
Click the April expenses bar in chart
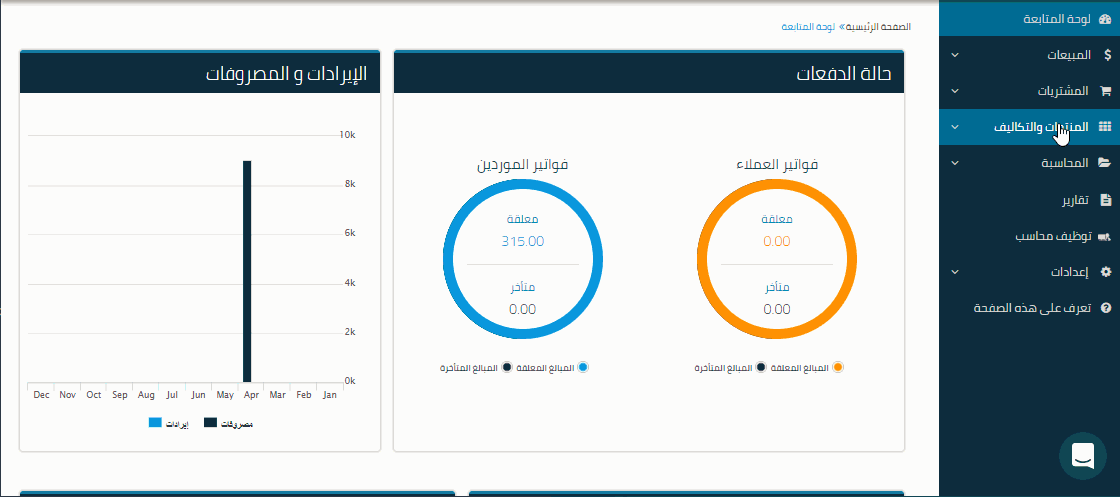[246, 270]
